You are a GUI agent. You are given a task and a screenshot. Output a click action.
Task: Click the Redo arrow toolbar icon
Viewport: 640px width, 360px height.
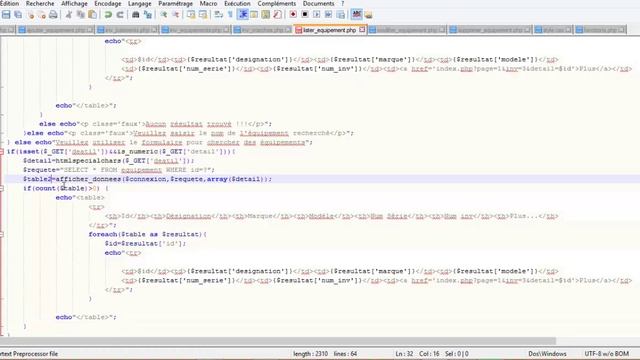point(120,15)
